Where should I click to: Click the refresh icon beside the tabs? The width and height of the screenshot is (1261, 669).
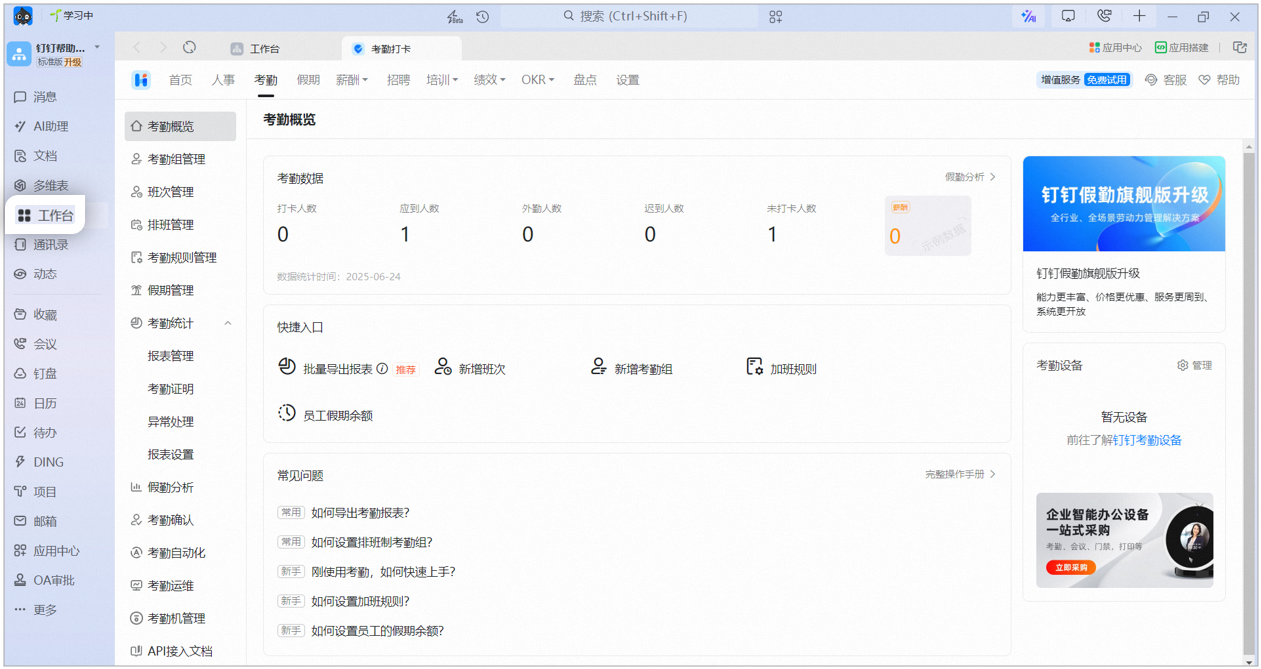pyautogui.click(x=189, y=48)
